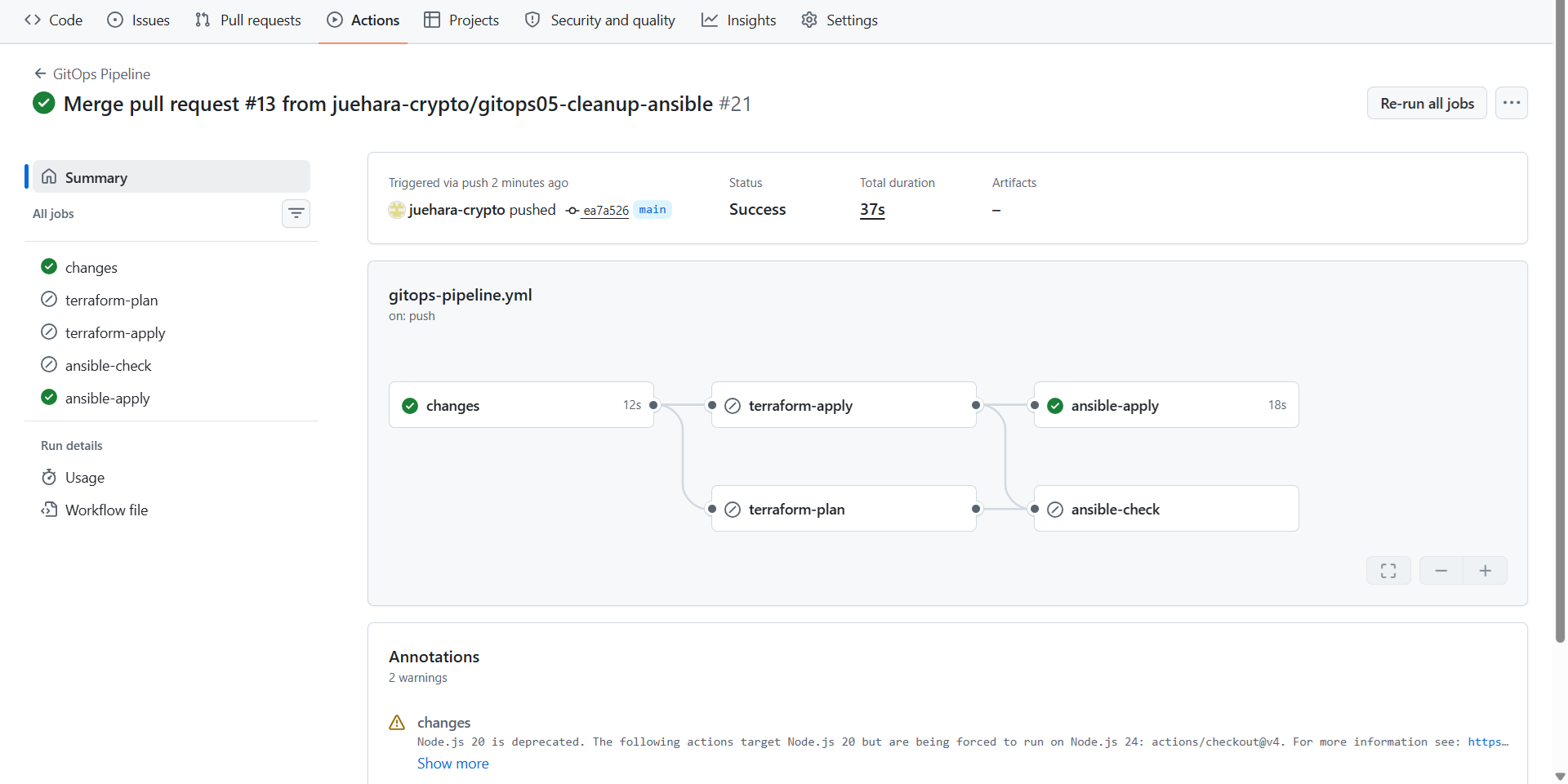The width and height of the screenshot is (1568, 784).
Task: Click the fullscreen graph icon
Action: tap(1388, 571)
